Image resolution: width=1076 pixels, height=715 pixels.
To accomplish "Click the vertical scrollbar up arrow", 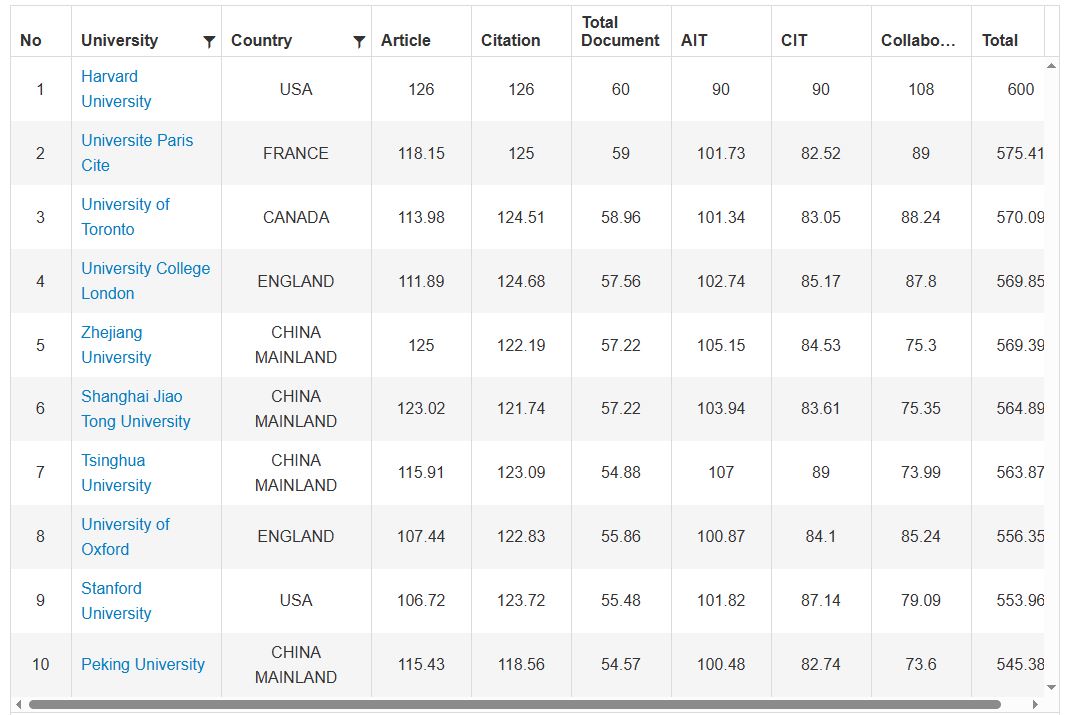I will point(1051,66).
